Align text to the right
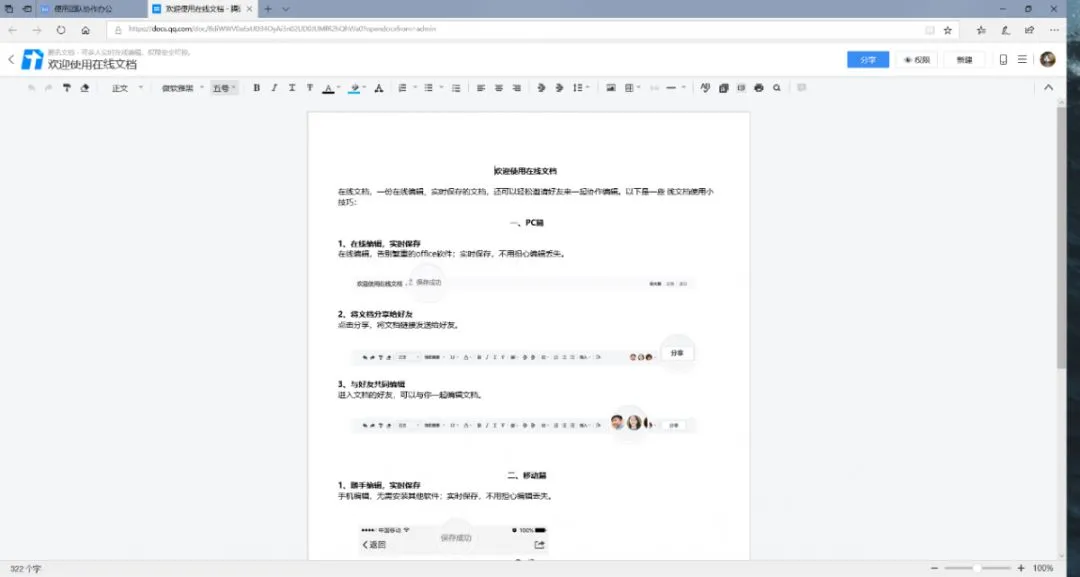Screen dimensions: 1080x577 point(517,88)
